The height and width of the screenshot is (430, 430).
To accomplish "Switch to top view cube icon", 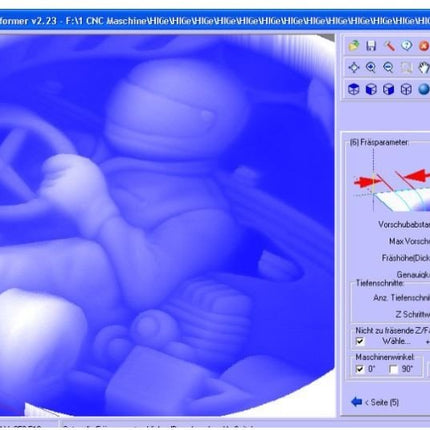I will click(x=354, y=89).
